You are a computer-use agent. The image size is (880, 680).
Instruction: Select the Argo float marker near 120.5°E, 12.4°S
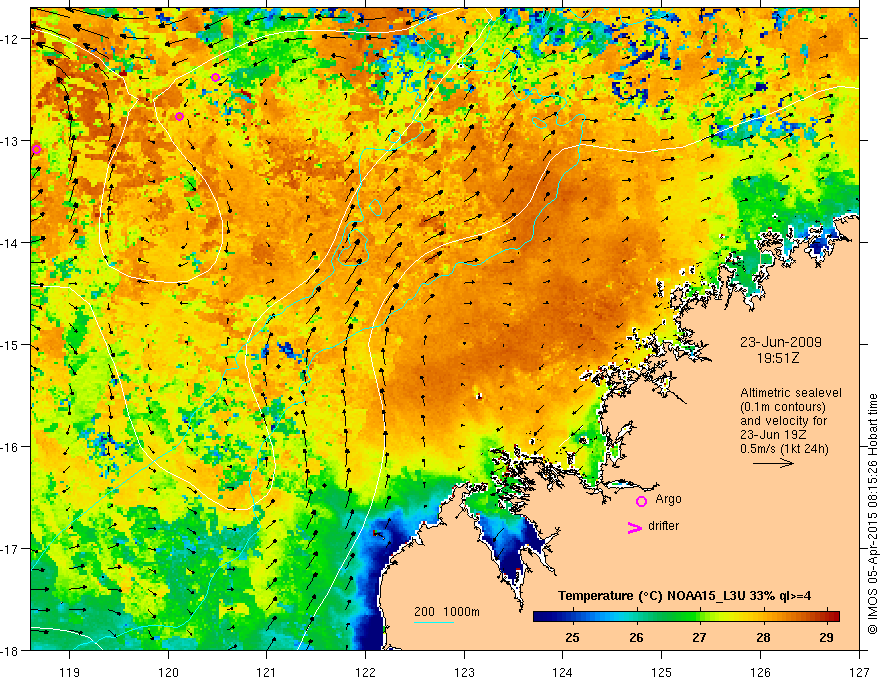pos(216,77)
